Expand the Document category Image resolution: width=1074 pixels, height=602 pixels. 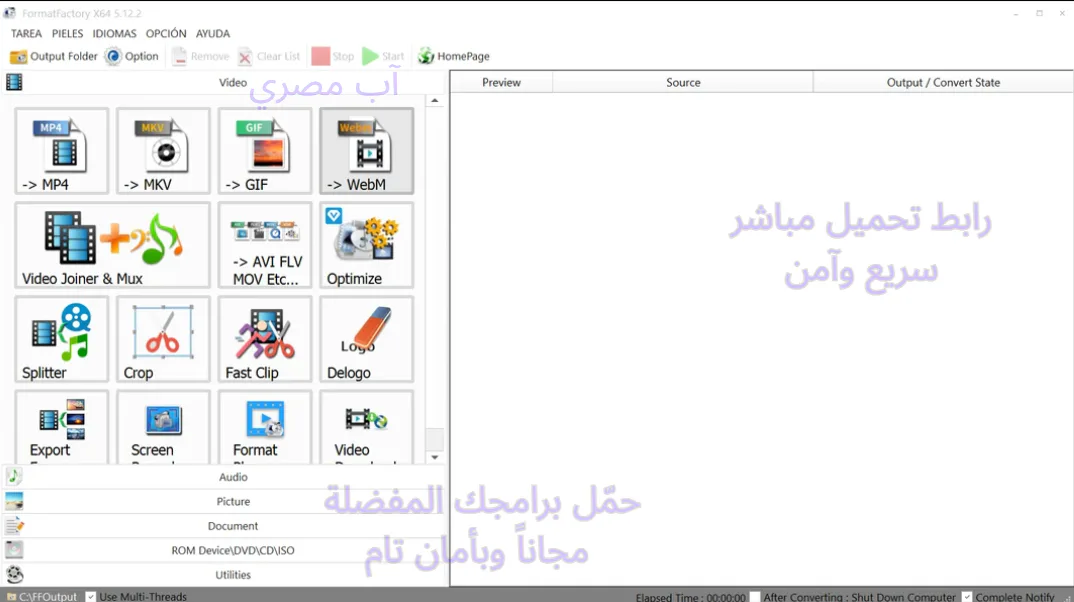[225, 526]
